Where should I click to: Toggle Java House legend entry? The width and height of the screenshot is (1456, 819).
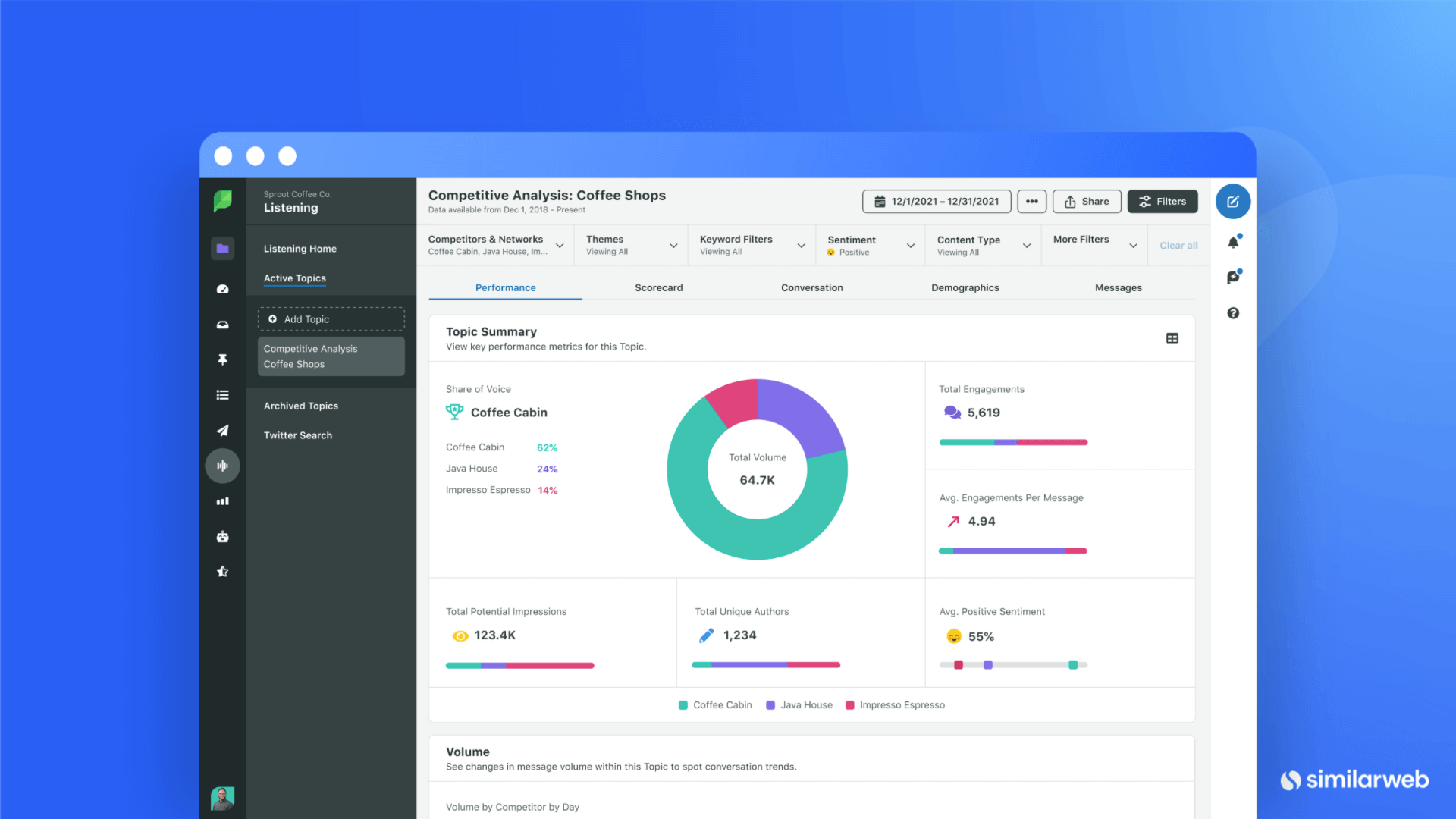(x=799, y=705)
